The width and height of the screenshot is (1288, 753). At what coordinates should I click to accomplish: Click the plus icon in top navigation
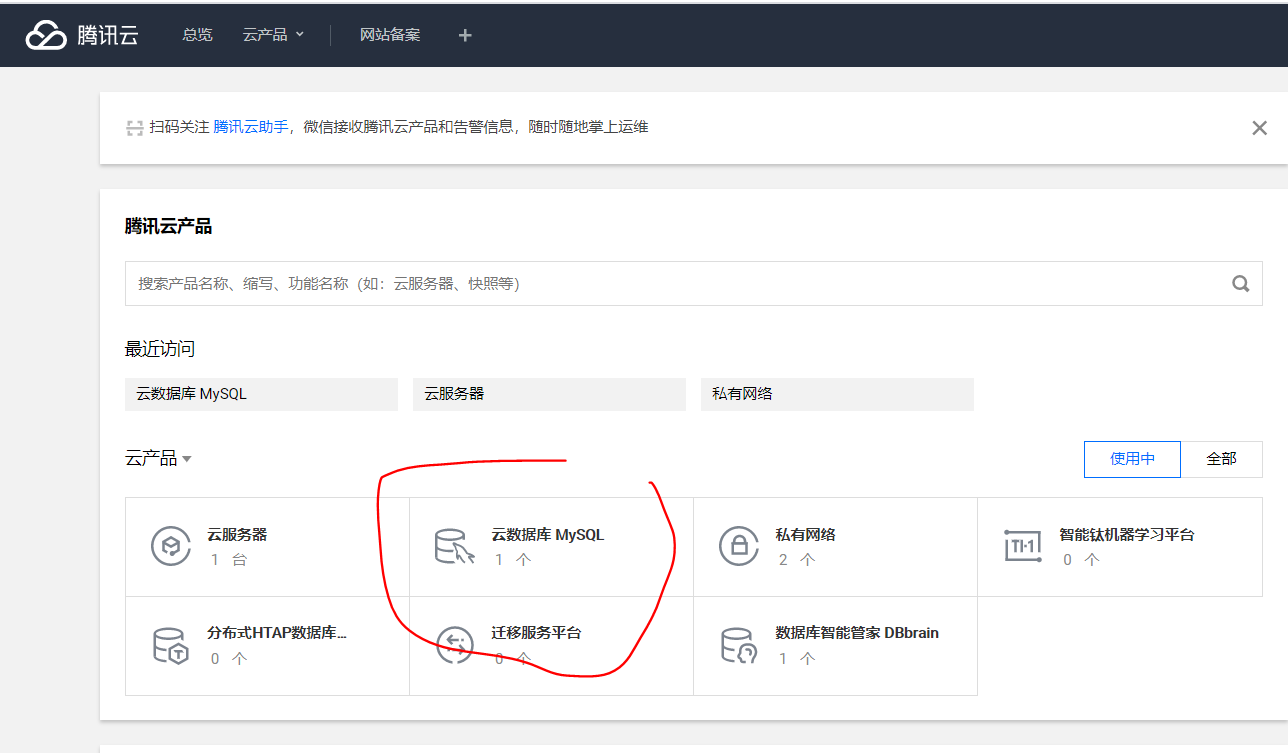(464, 35)
